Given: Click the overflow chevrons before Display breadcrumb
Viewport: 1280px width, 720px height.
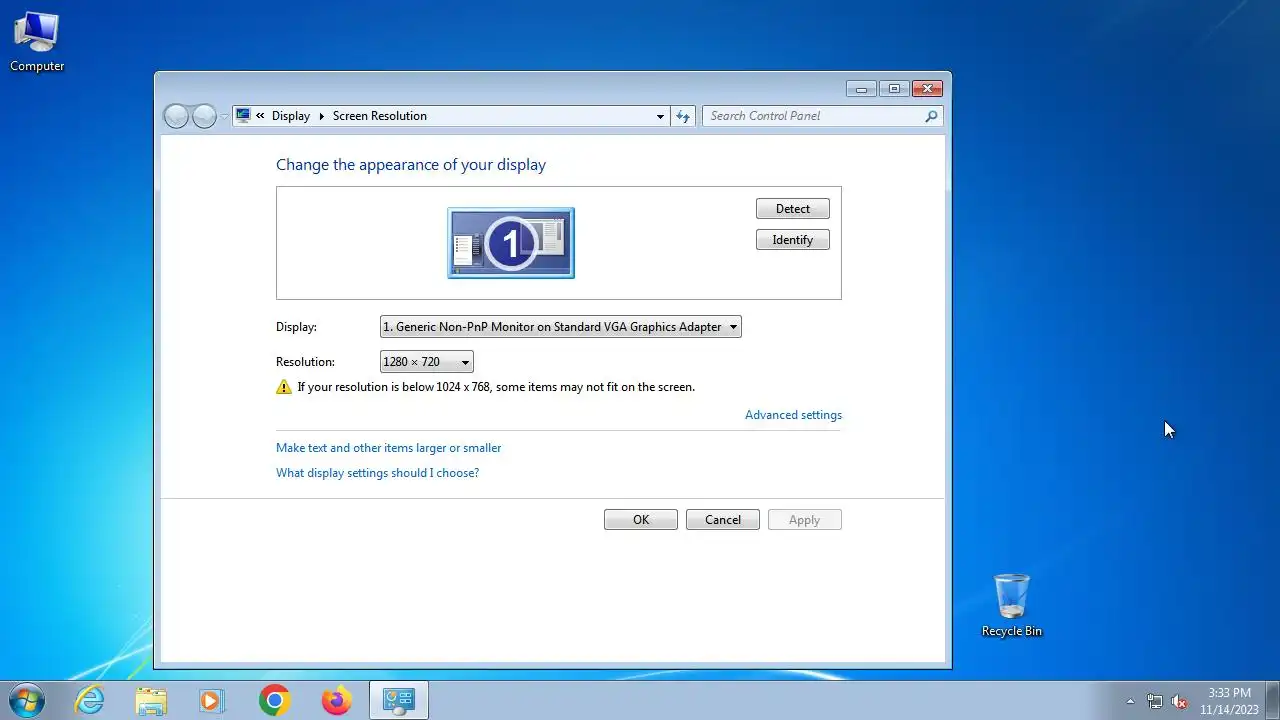Looking at the screenshot, I should click(260, 116).
